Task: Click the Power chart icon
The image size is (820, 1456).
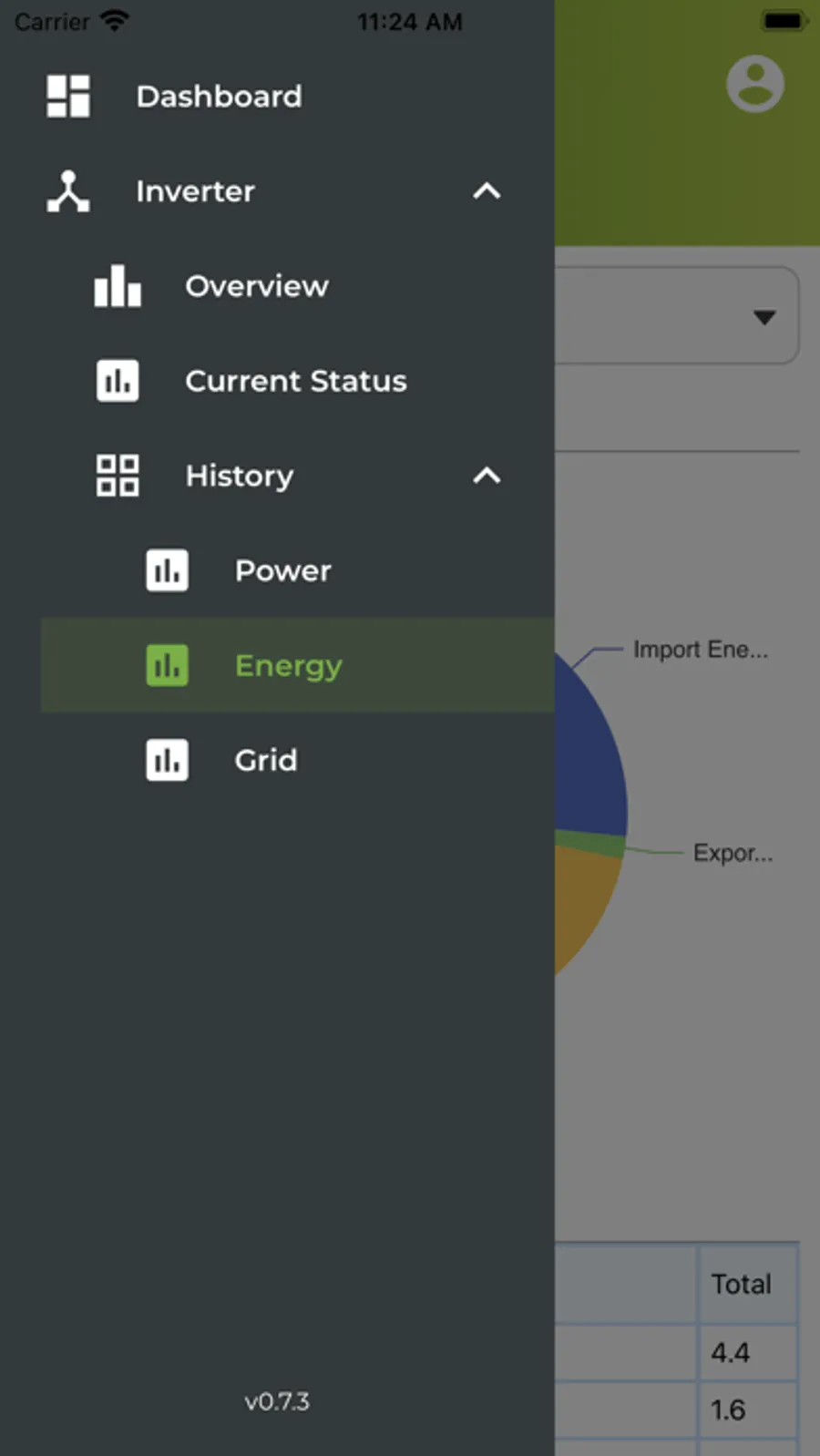Action: click(167, 570)
